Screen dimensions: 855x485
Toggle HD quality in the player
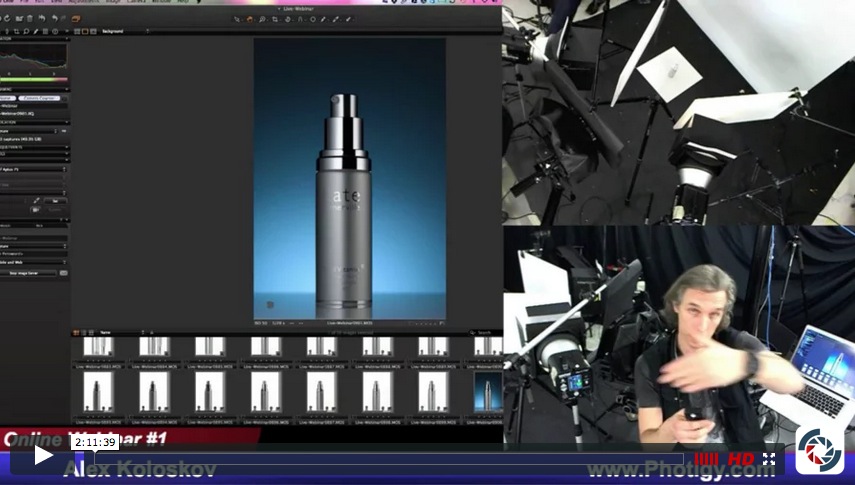click(741, 459)
